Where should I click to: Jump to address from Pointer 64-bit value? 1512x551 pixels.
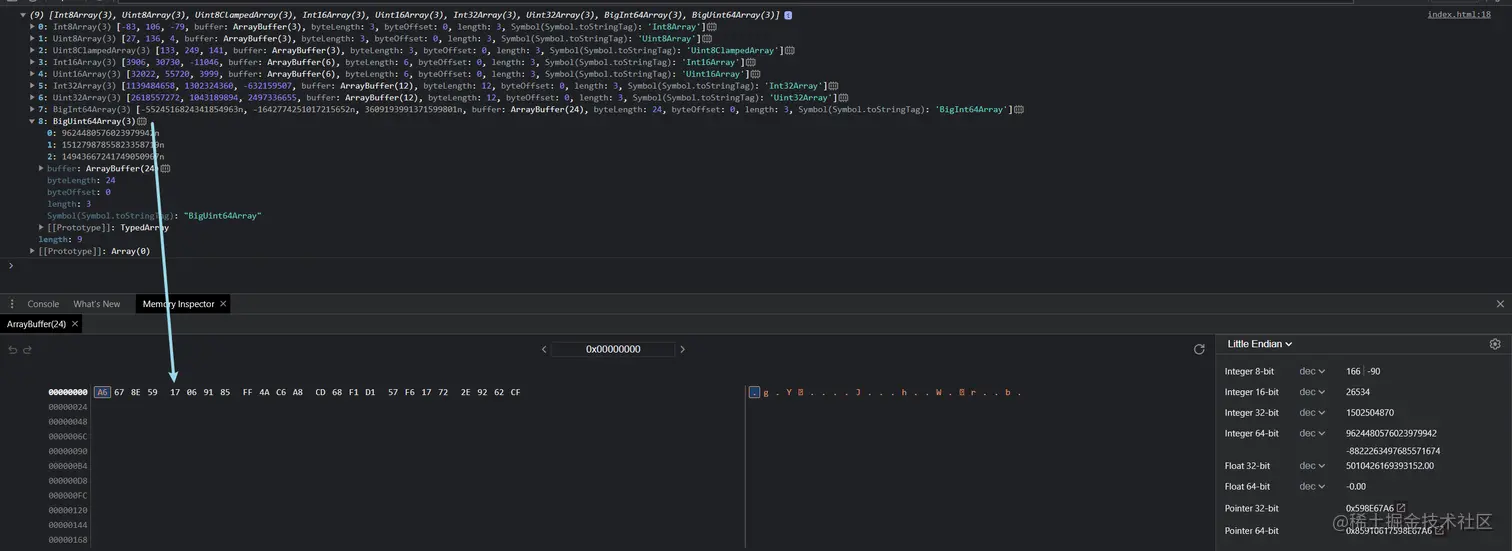[1441, 530]
